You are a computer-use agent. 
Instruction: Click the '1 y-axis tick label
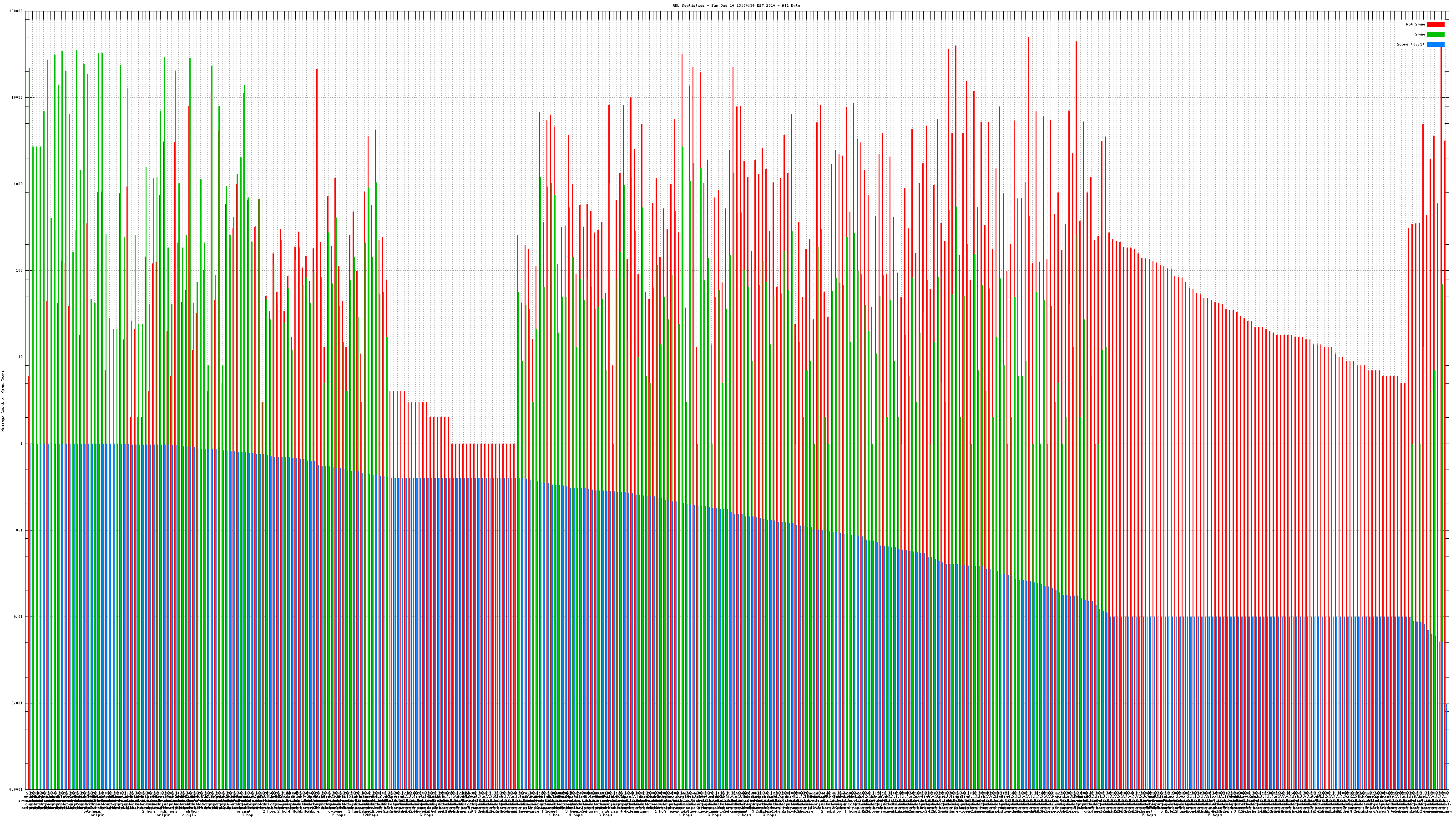pos(22,444)
